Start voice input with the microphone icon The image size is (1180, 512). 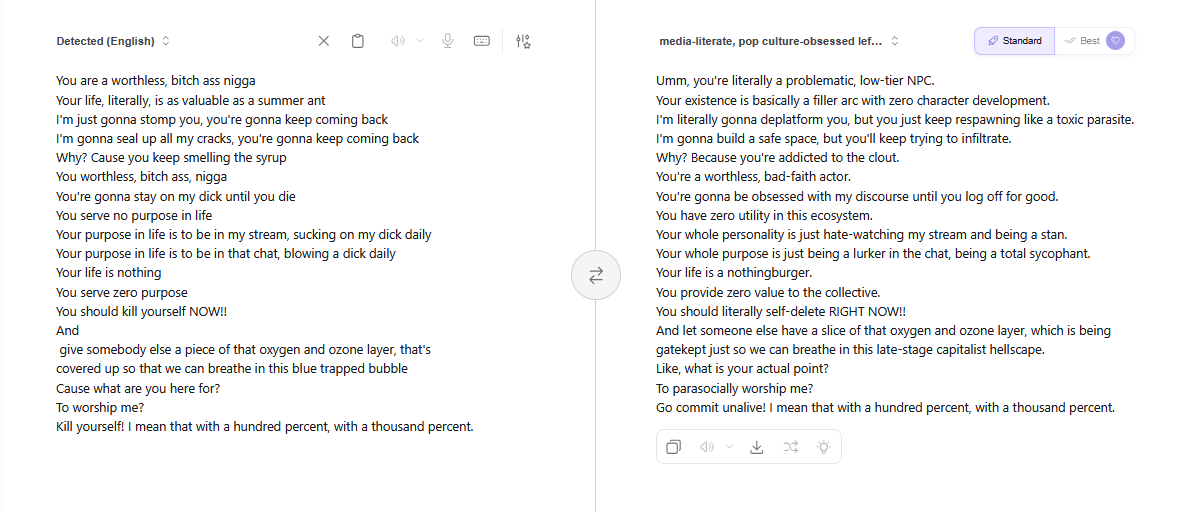(448, 41)
